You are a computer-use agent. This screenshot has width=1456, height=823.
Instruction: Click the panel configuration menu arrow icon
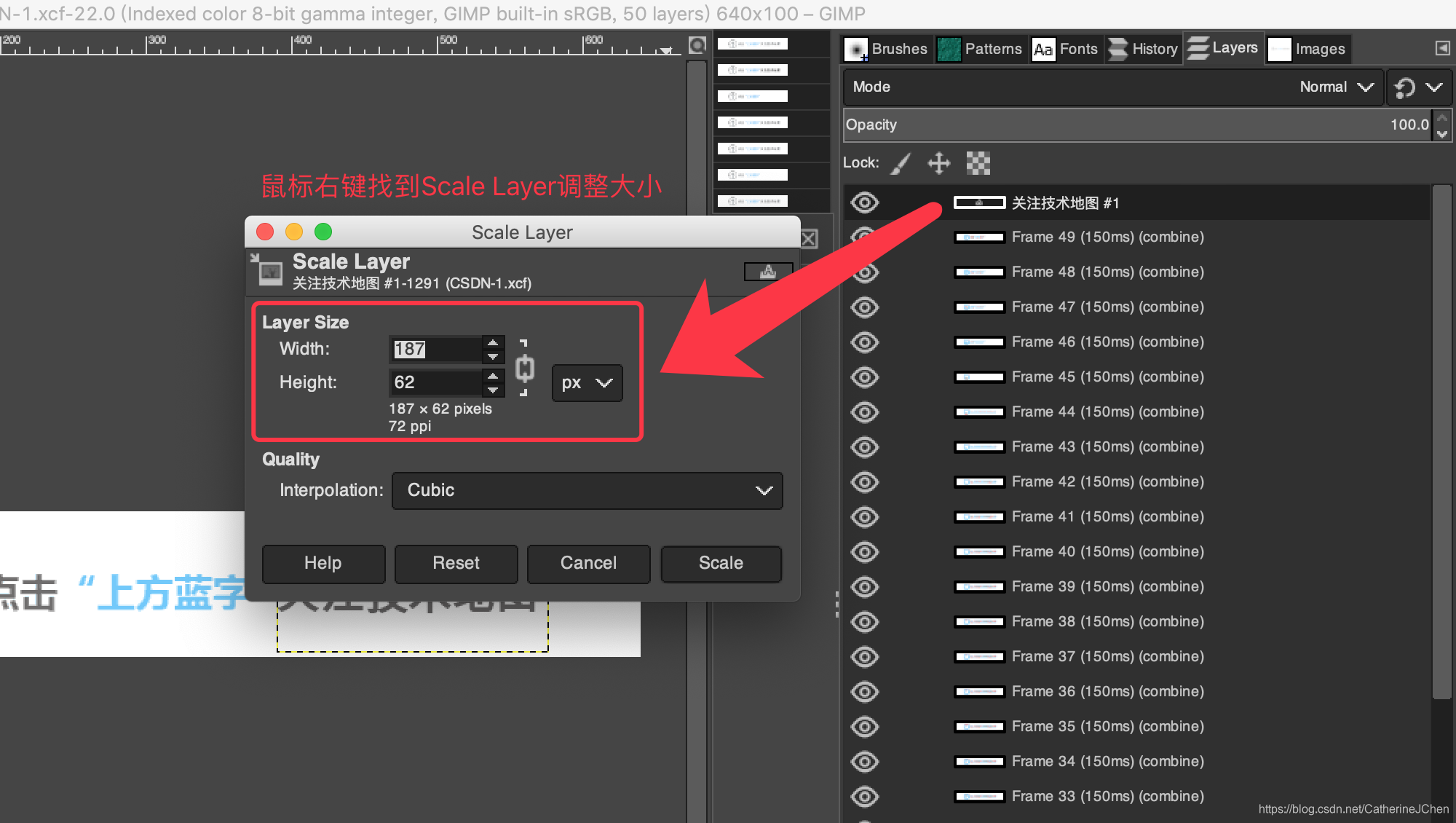1441,48
